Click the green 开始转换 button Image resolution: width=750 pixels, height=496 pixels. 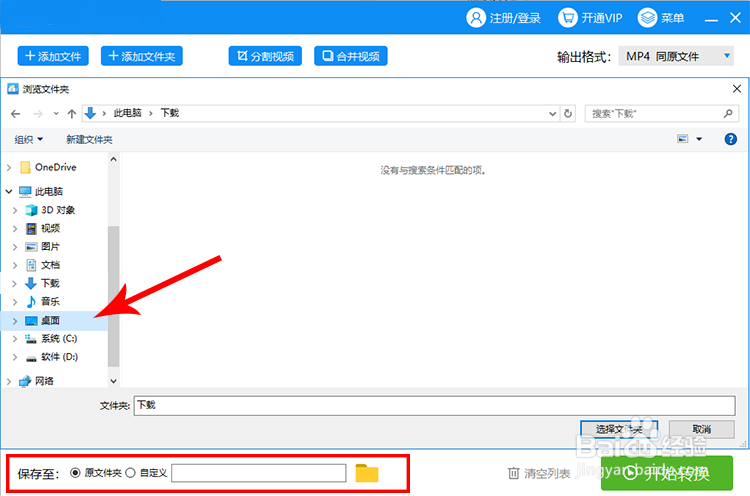point(667,473)
